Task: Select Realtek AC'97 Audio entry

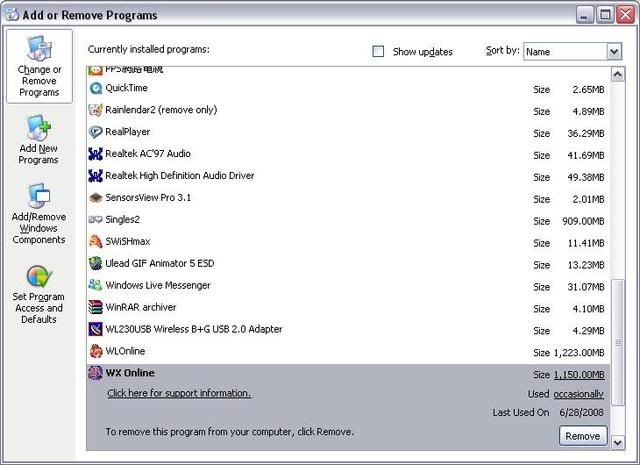Action: 148,154
